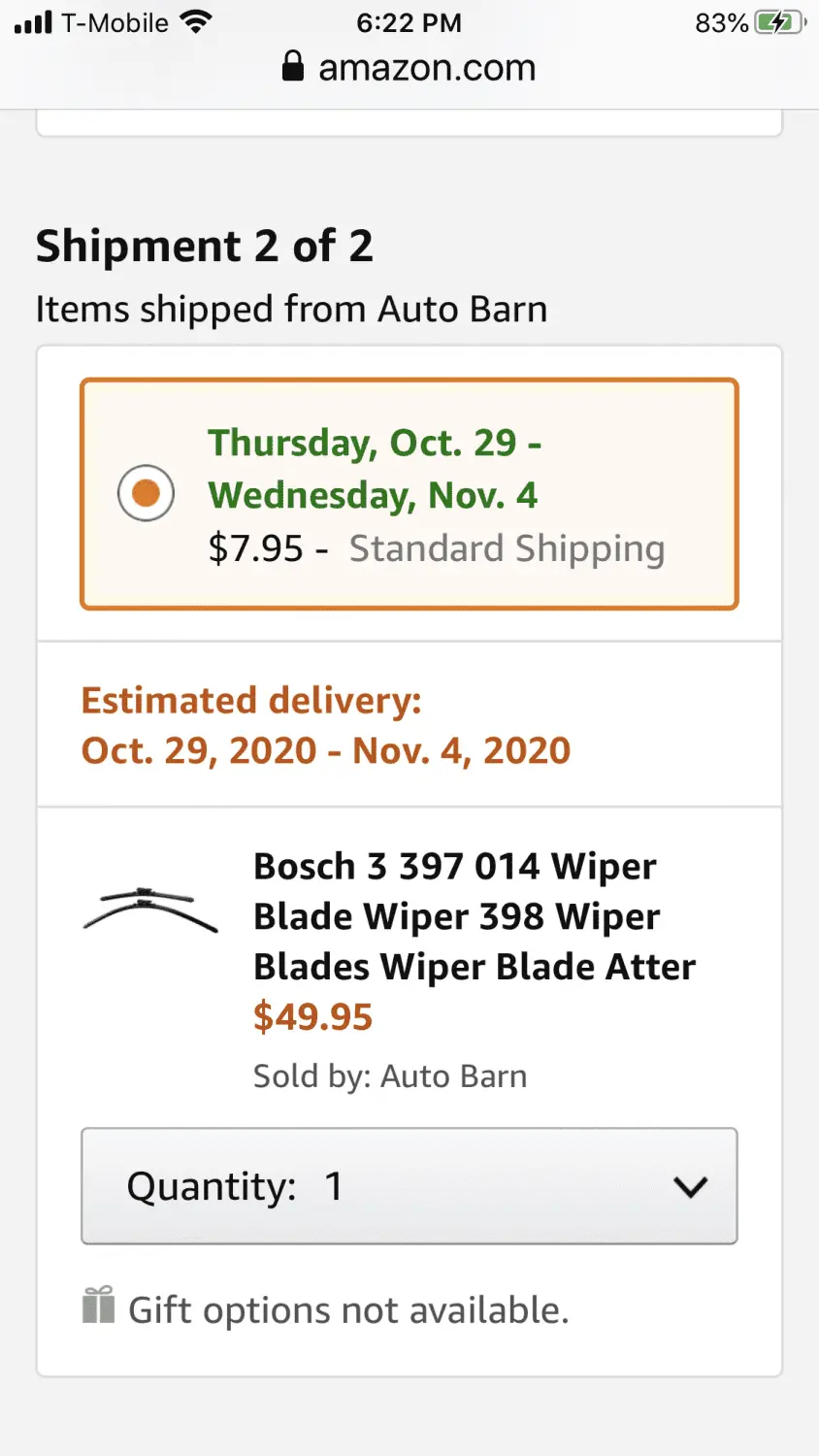
Task: Tap the battery charging icon
Action: 781,22
